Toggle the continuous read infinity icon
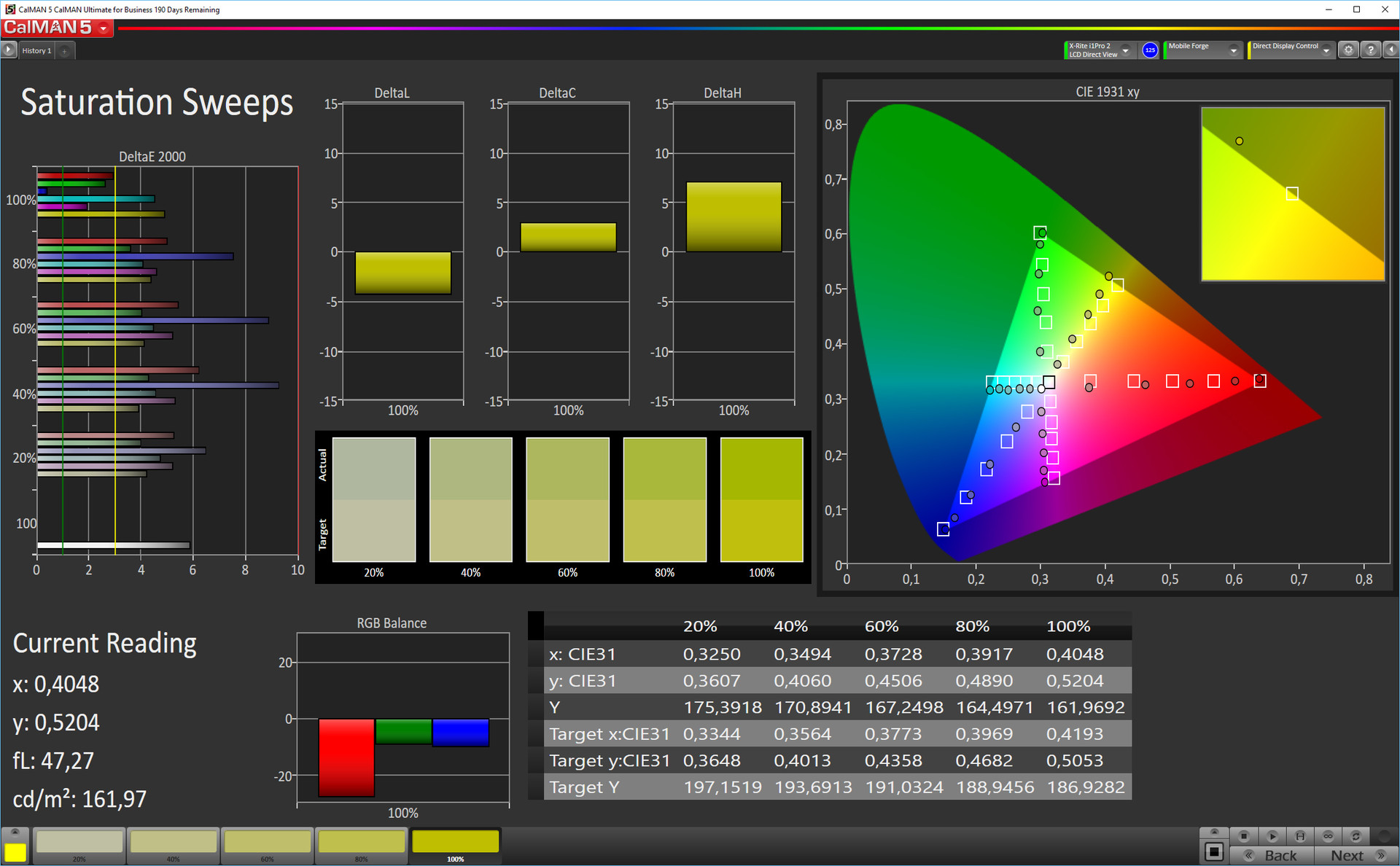Viewport: 1400px width, 866px height. pyautogui.click(x=1328, y=835)
